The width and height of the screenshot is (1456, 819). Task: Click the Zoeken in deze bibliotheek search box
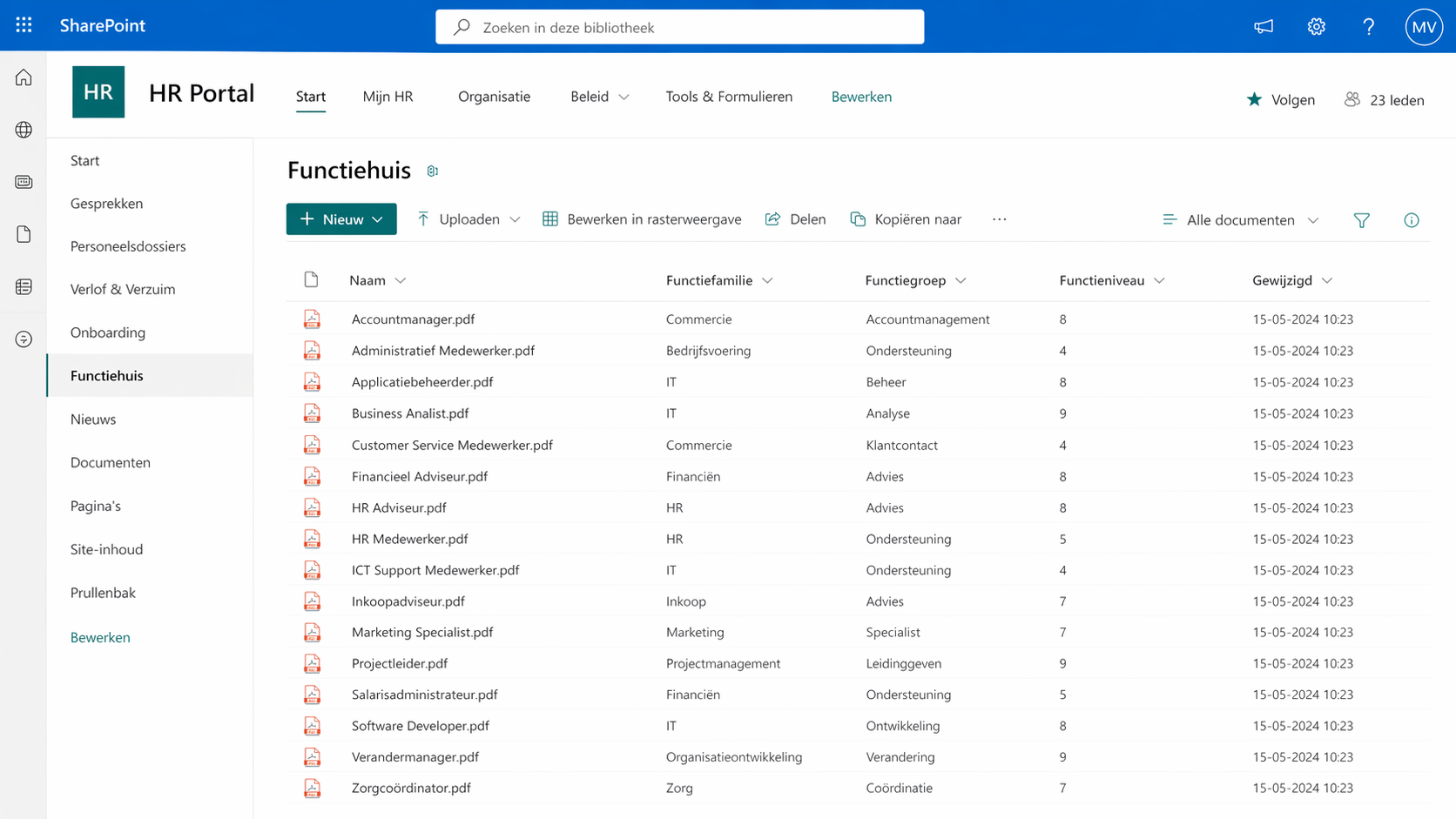tap(679, 27)
